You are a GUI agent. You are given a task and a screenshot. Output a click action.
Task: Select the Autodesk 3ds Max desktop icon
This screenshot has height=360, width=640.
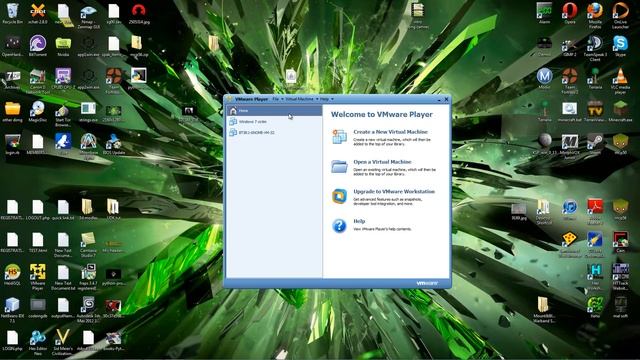pos(88,310)
